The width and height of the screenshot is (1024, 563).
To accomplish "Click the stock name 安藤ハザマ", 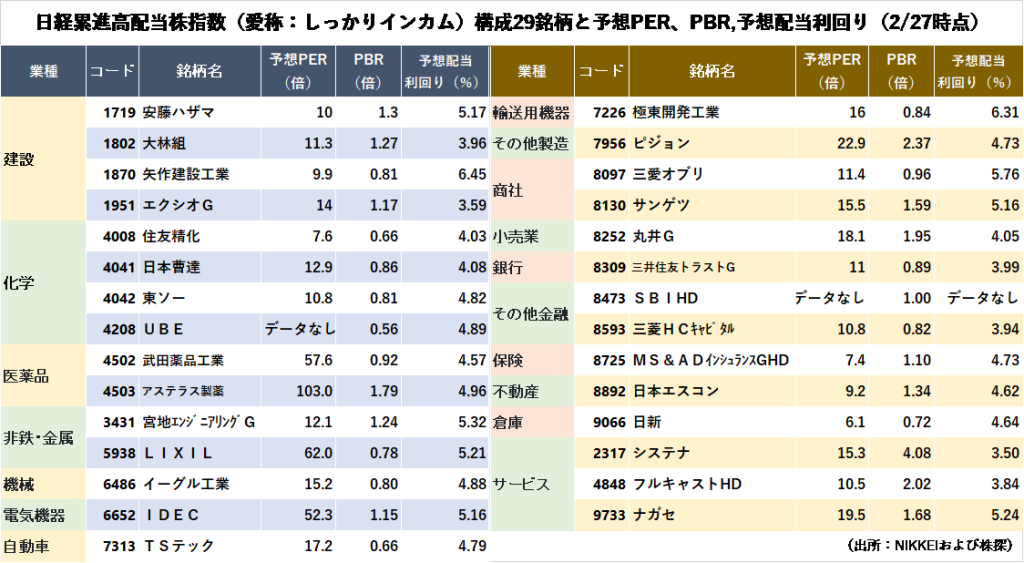I will click(178, 112).
